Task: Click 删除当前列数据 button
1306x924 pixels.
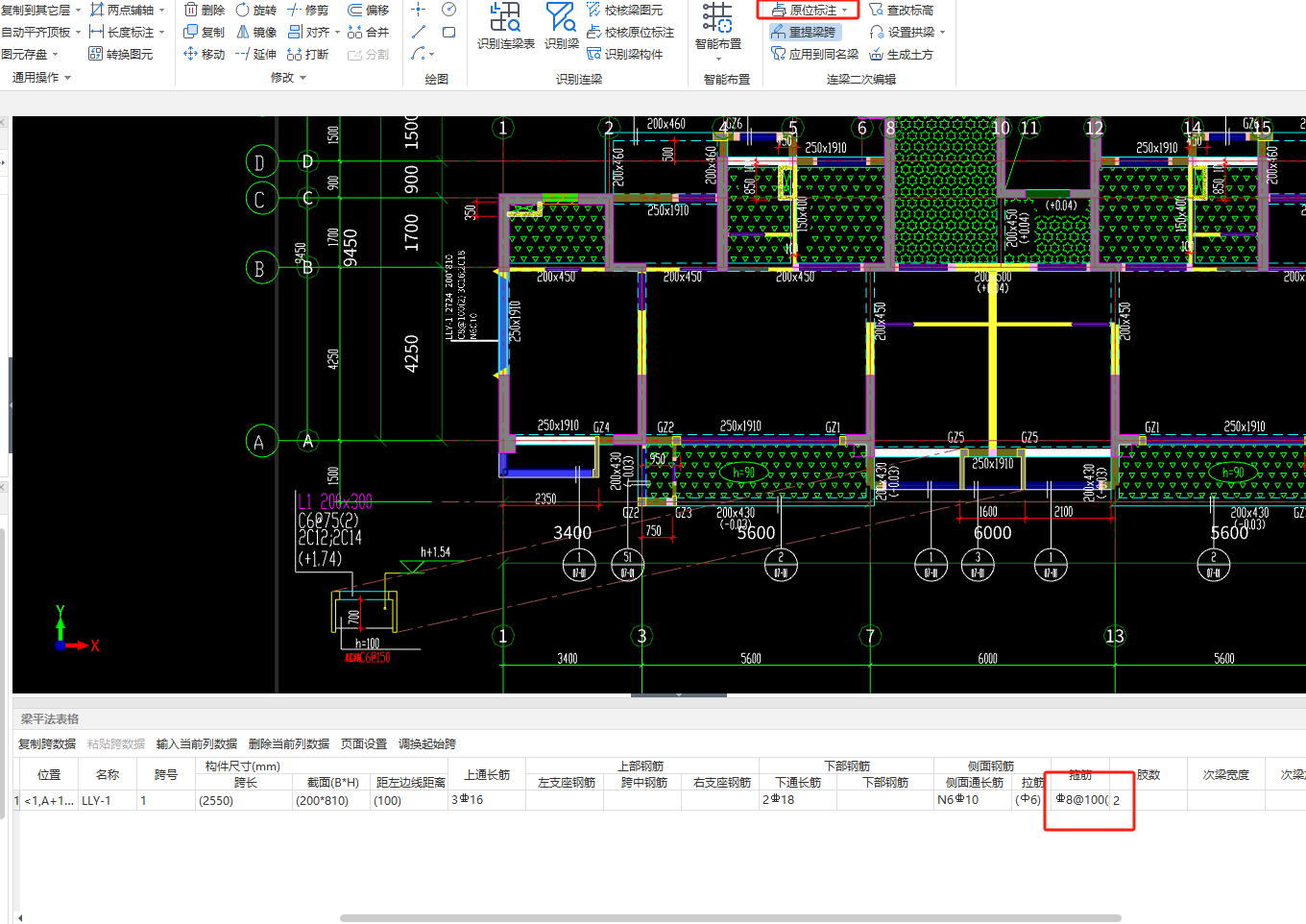Action: [289, 743]
